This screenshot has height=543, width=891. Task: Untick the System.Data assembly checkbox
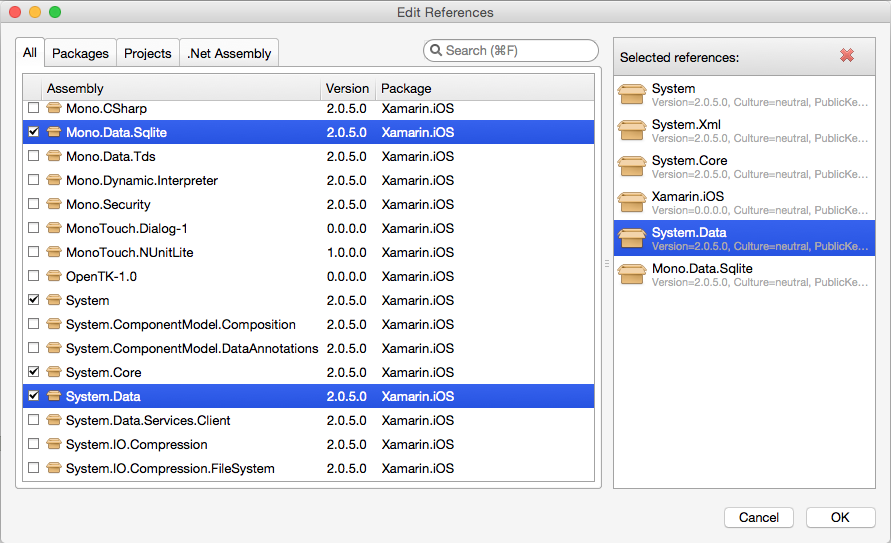click(x=34, y=396)
